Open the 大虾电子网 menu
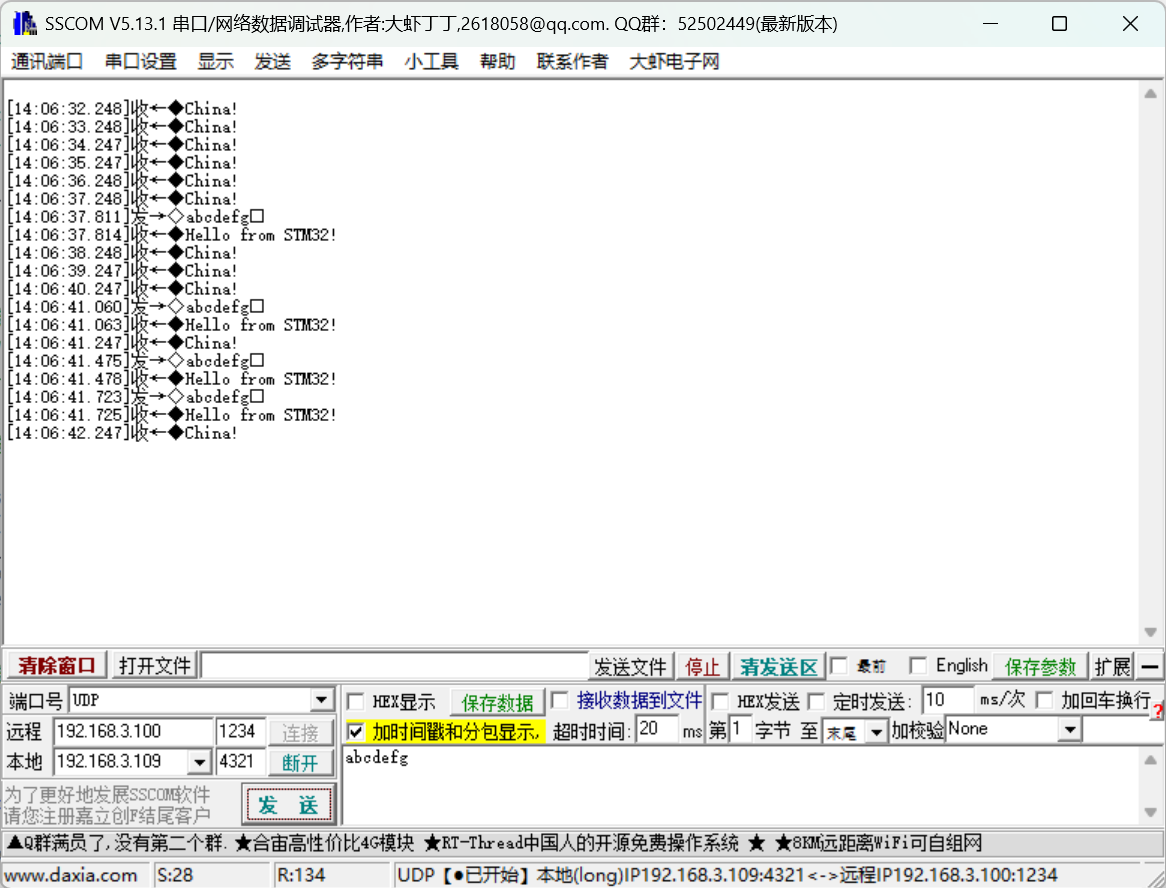Image resolution: width=1166 pixels, height=888 pixels. pos(674,62)
